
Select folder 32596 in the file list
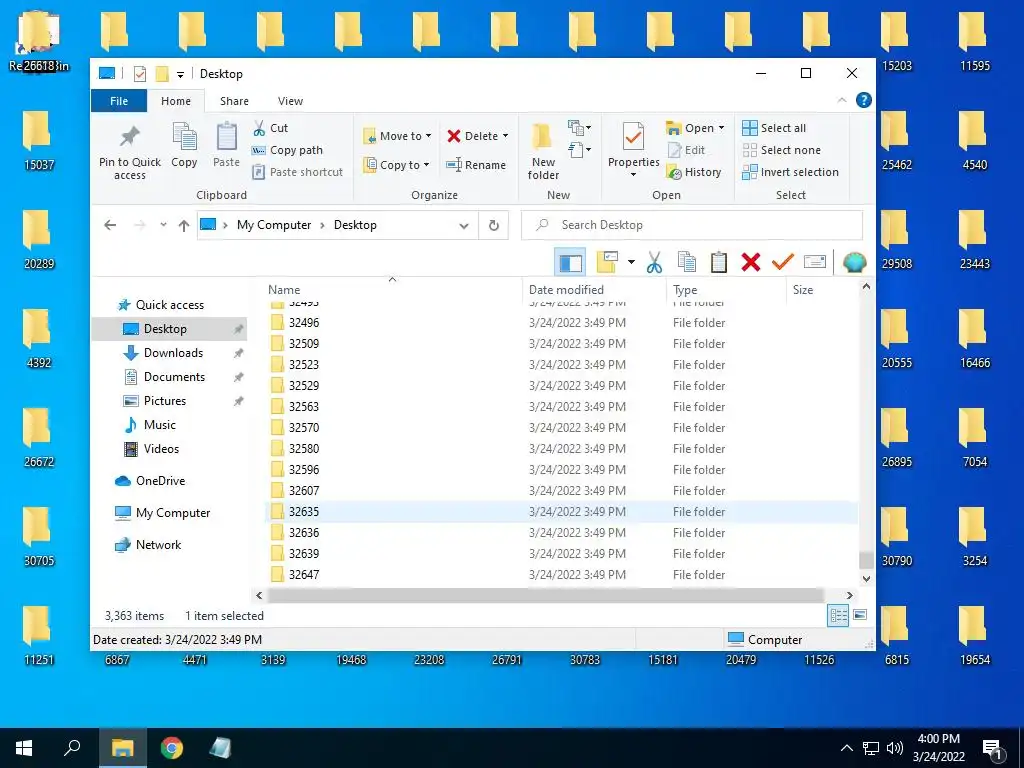562,470
